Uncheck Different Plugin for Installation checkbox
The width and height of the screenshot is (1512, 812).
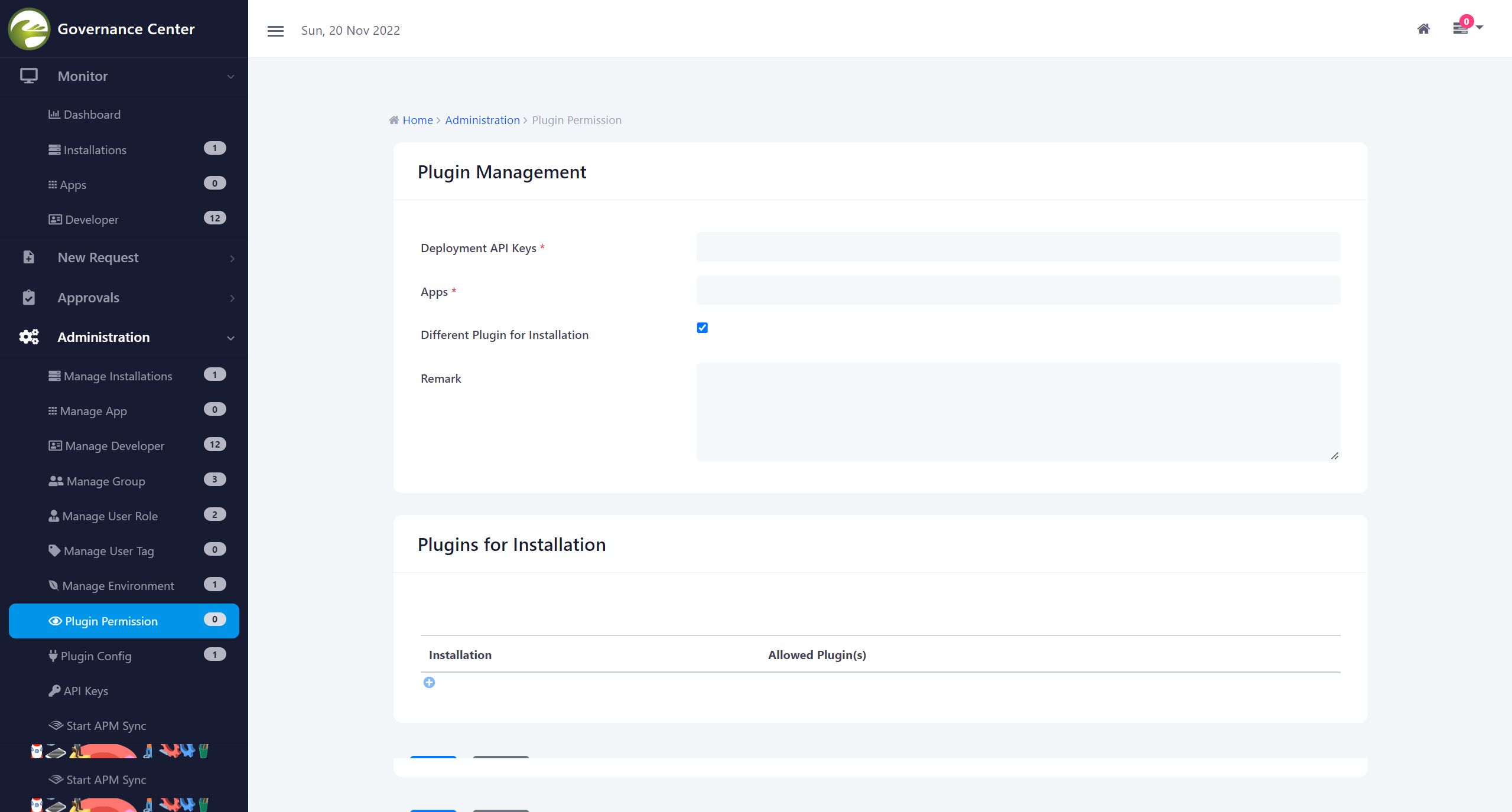click(702, 328)
